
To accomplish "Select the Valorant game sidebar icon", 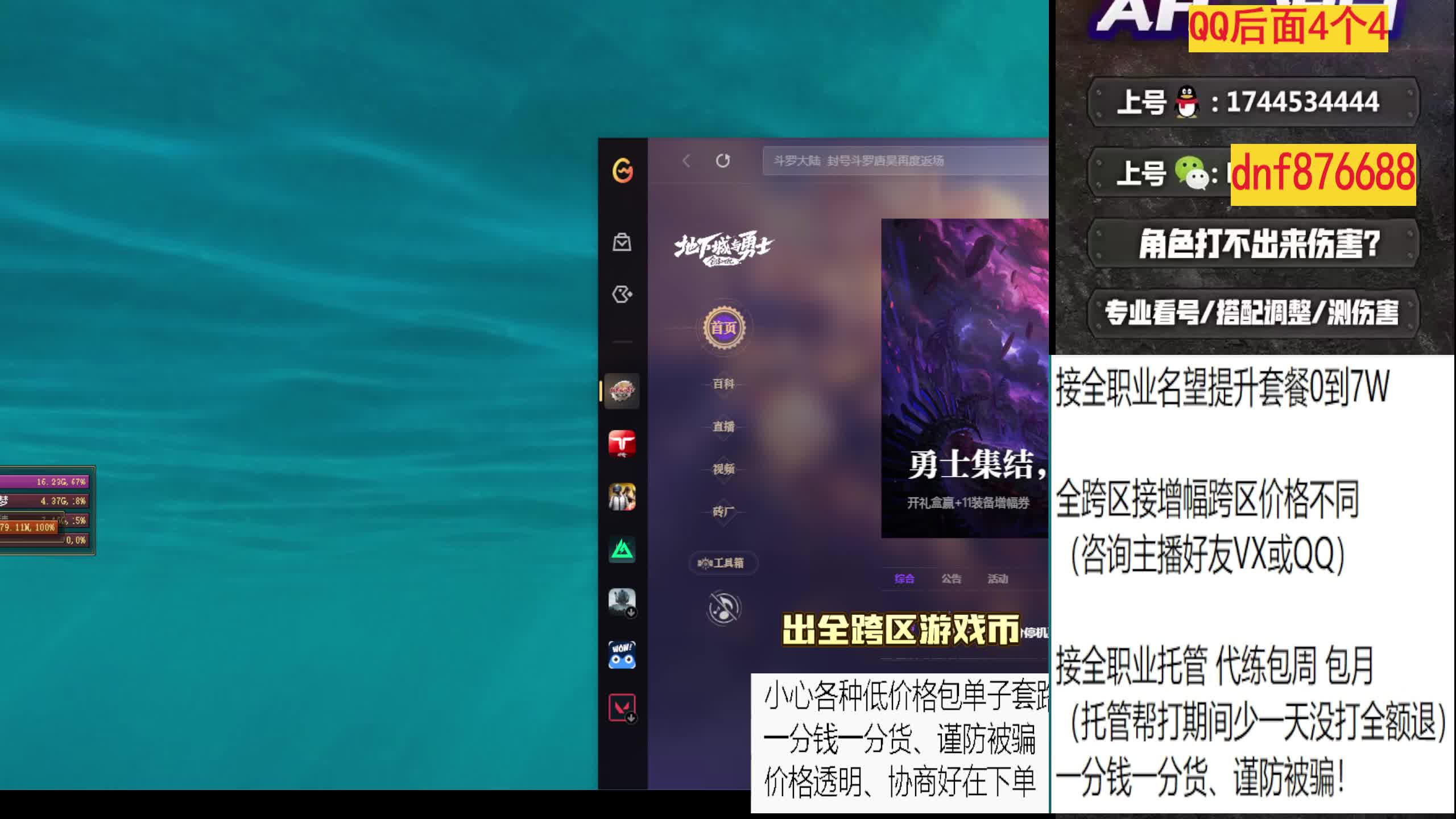I will pos(622,708).
